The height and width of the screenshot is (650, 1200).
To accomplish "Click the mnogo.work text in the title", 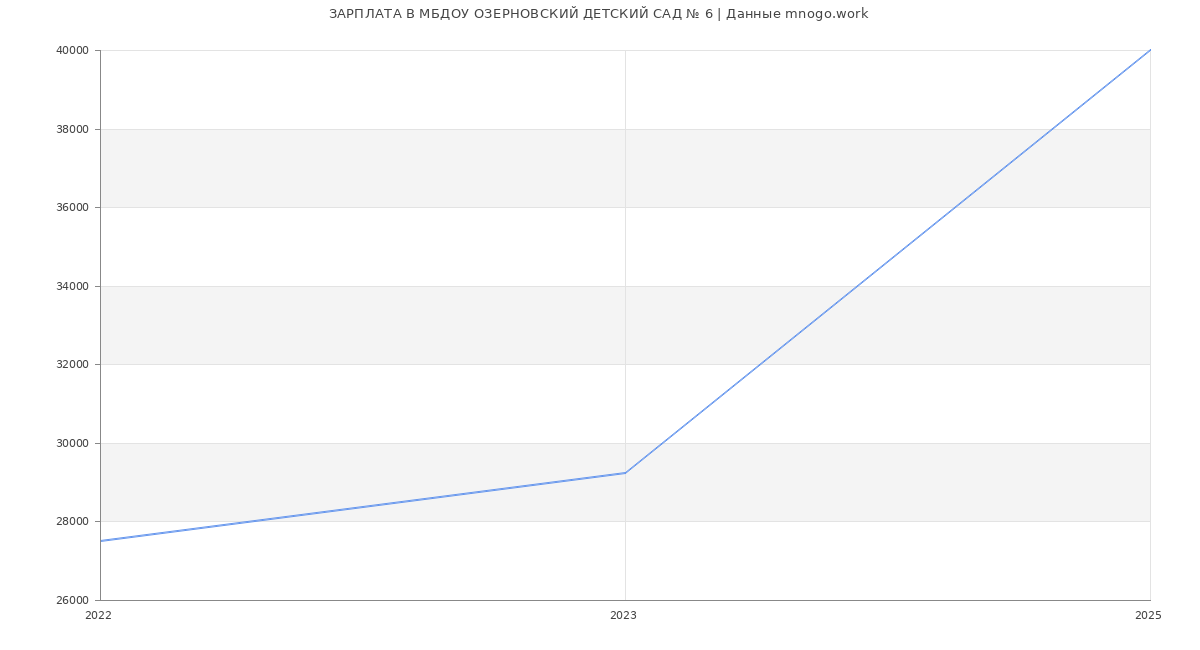I will (x=826, y=14).
